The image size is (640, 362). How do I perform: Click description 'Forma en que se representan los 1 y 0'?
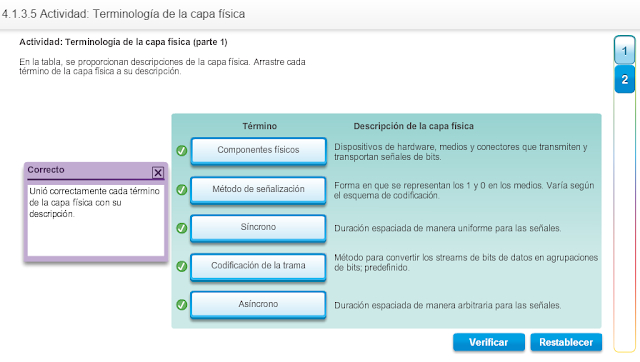[464, 190]
